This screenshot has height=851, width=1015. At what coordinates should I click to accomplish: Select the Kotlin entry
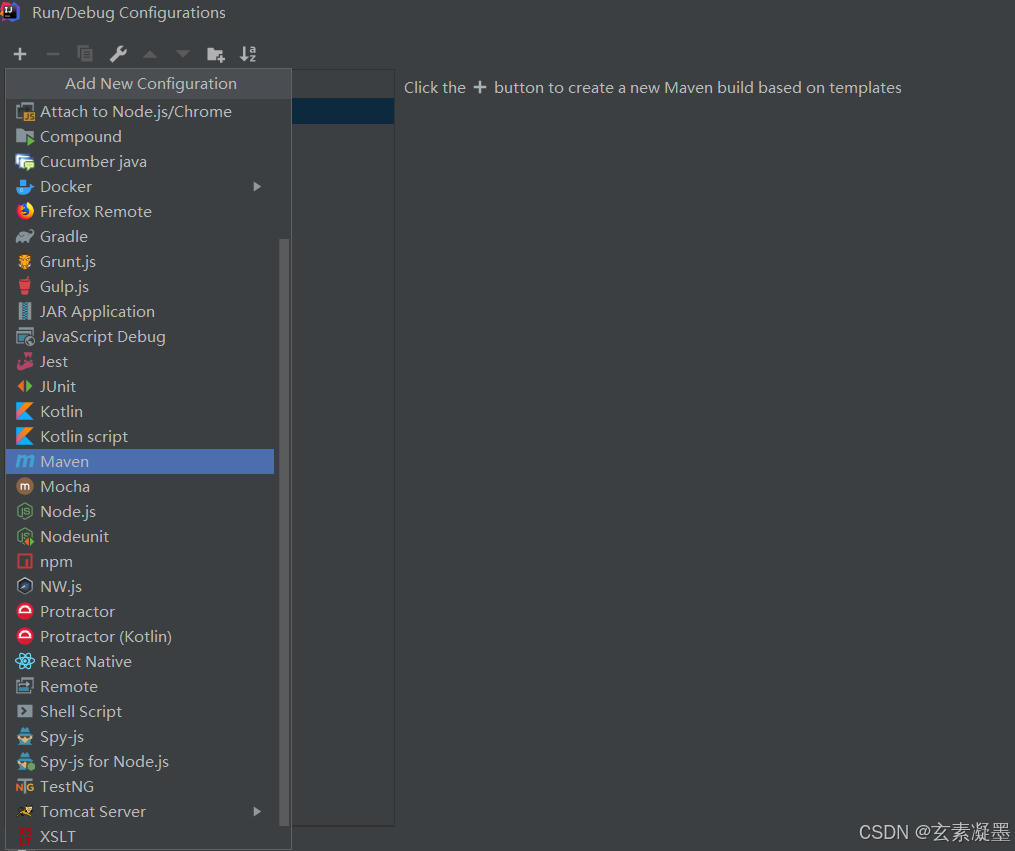point(140,412)
